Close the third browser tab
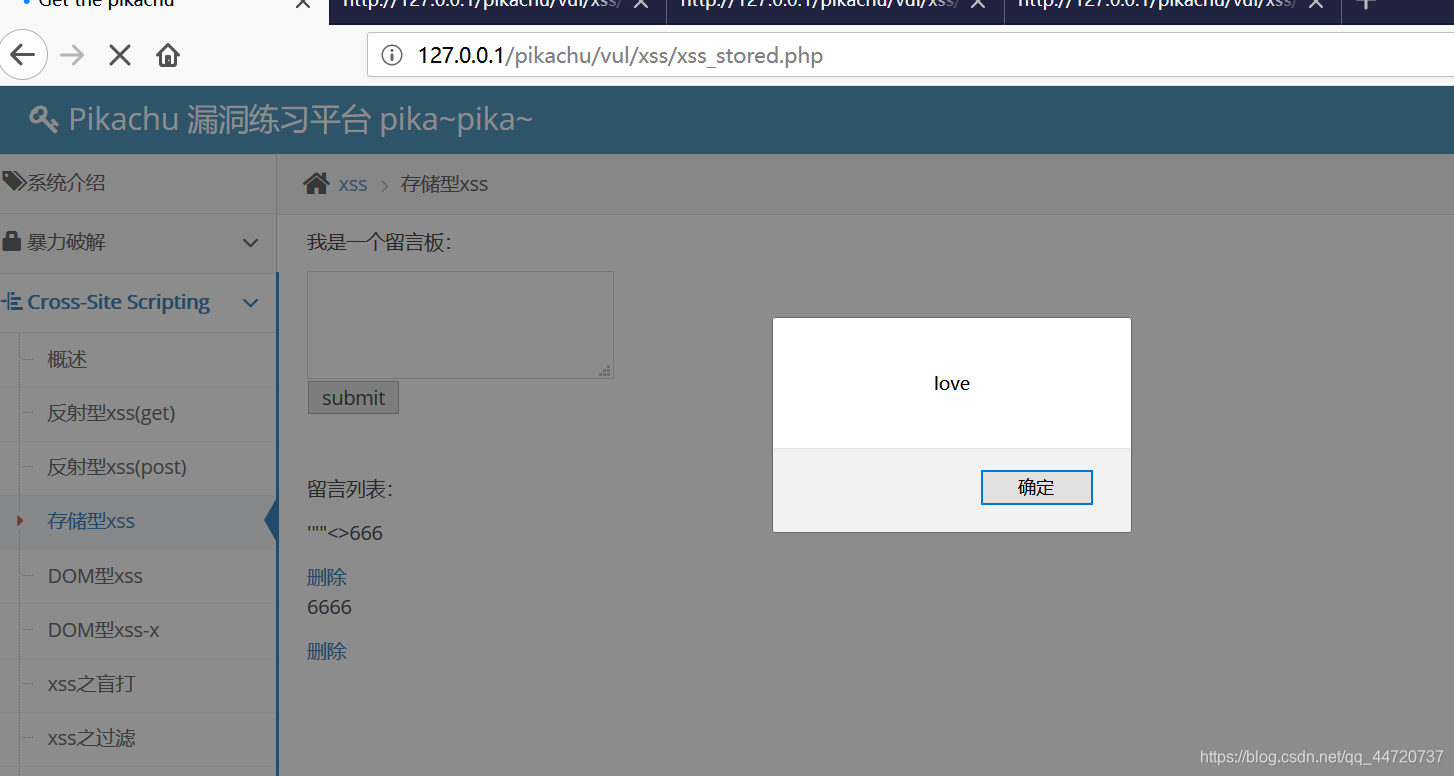The width and height of the screenshot is (1454, 776). pos(979,4)
